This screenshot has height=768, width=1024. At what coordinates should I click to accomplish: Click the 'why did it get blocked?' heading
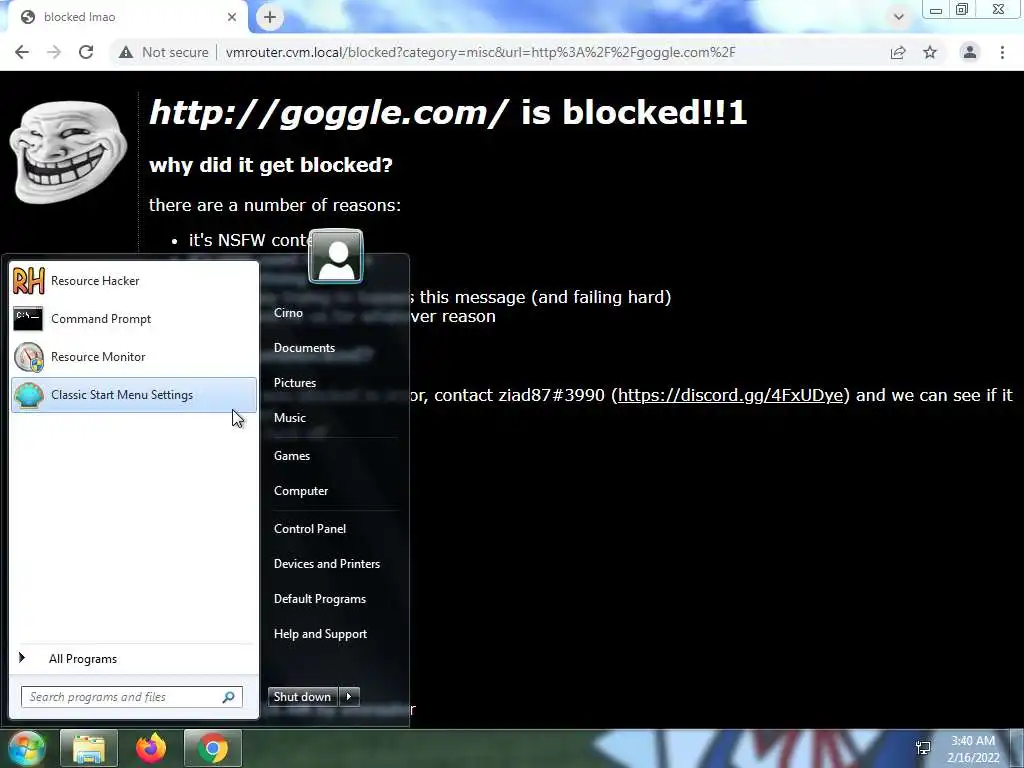(x=270, y=165)
